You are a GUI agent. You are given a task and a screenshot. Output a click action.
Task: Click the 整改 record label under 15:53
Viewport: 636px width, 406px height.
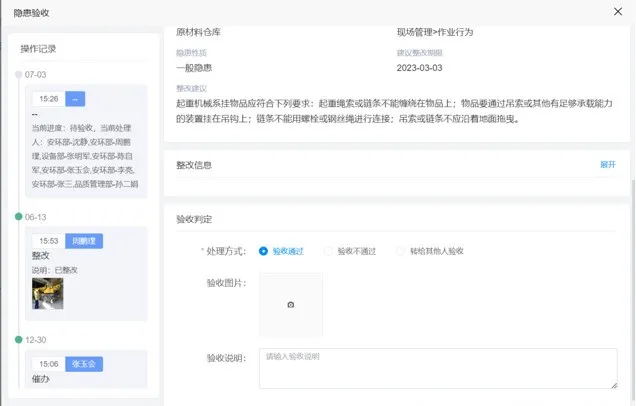(41, 256)
